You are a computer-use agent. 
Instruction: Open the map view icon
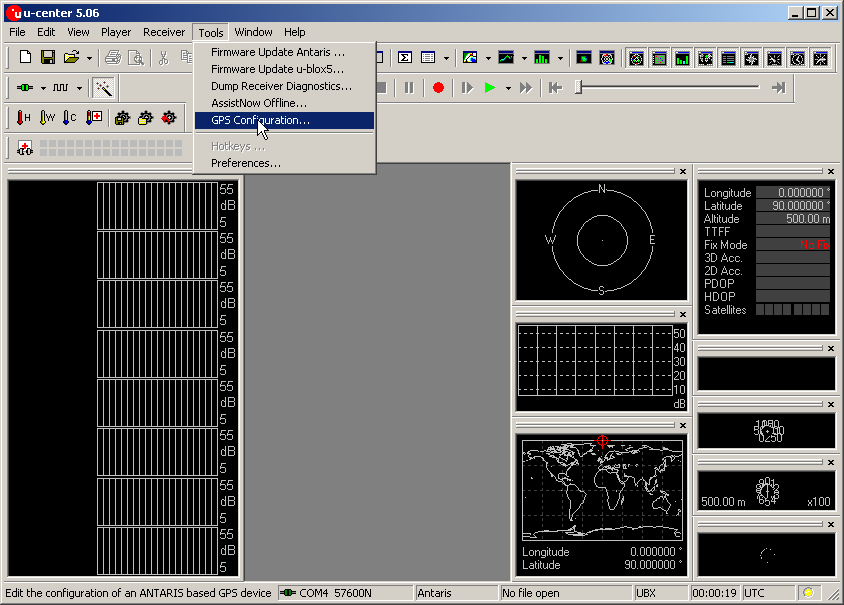[470, 57]
